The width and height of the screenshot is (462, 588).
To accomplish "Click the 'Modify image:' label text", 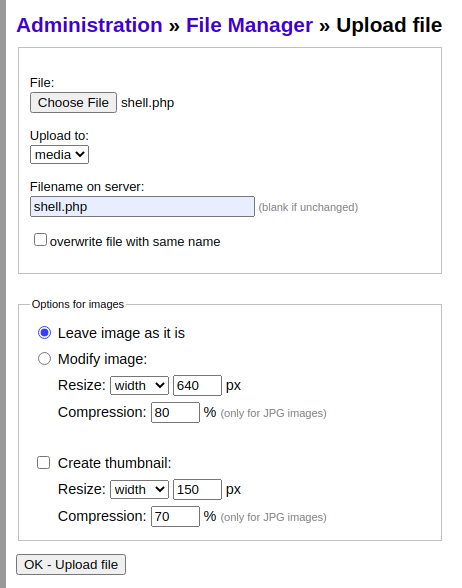I will [102, 359].
